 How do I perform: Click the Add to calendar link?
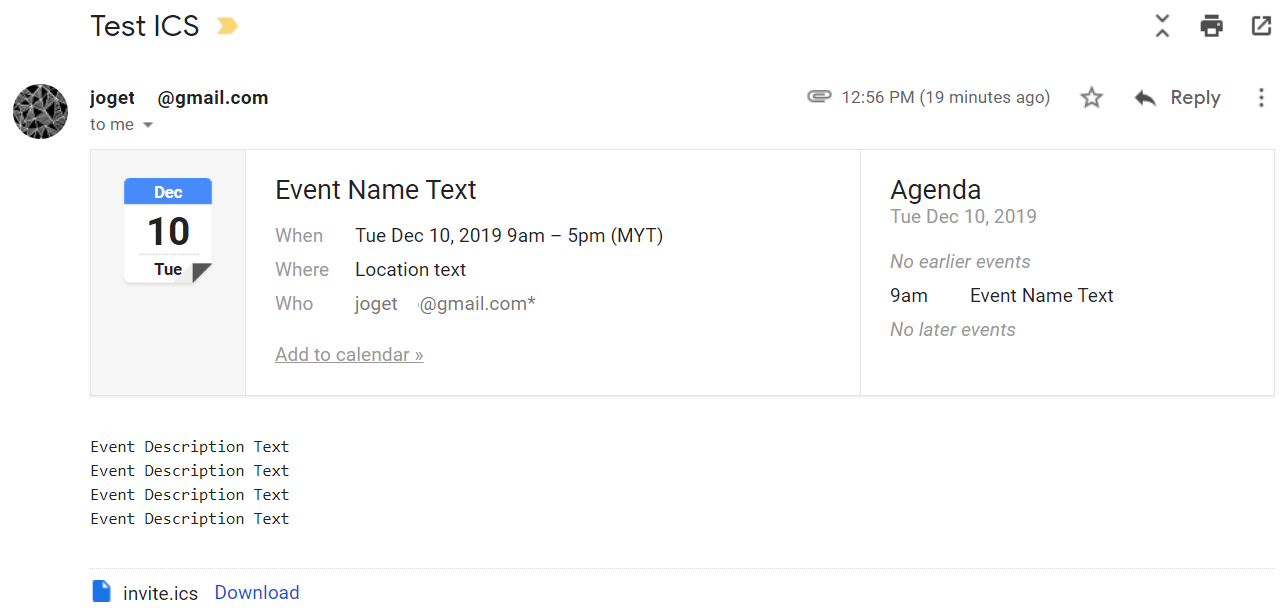[x=349, y=355]
